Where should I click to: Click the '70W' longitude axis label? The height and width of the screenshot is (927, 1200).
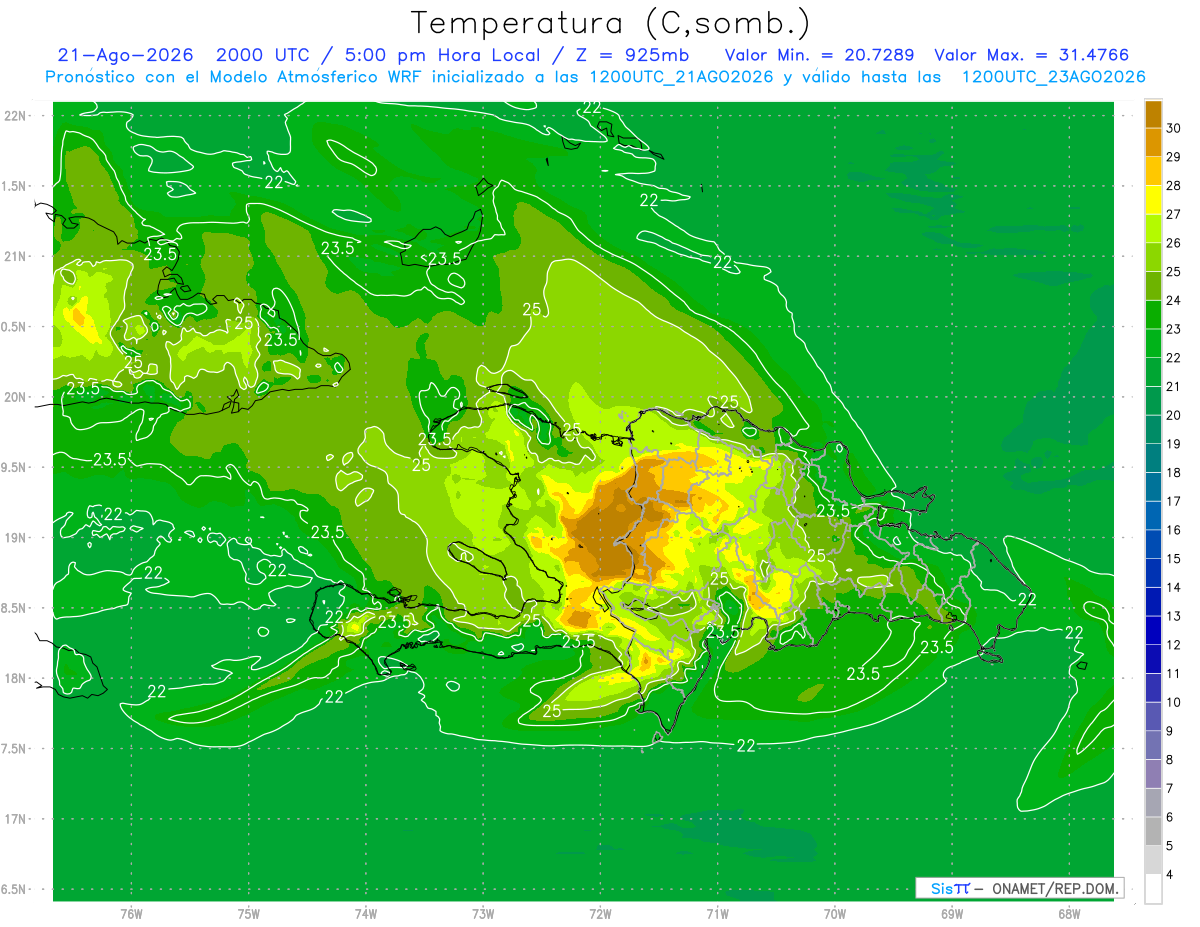(835, 914)
